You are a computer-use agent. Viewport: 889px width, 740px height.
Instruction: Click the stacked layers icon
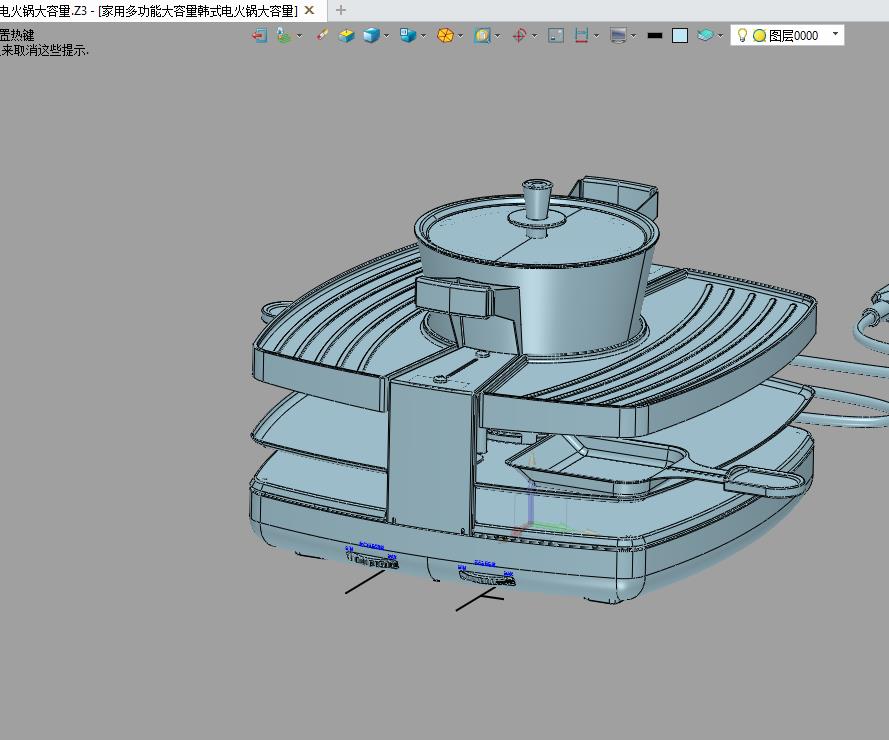click(706, 35)
